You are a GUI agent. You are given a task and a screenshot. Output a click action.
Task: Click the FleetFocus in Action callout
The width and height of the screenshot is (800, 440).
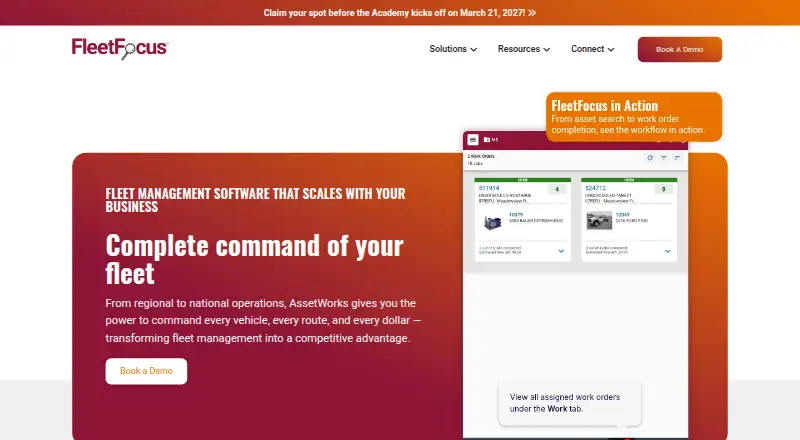(634, 117)
